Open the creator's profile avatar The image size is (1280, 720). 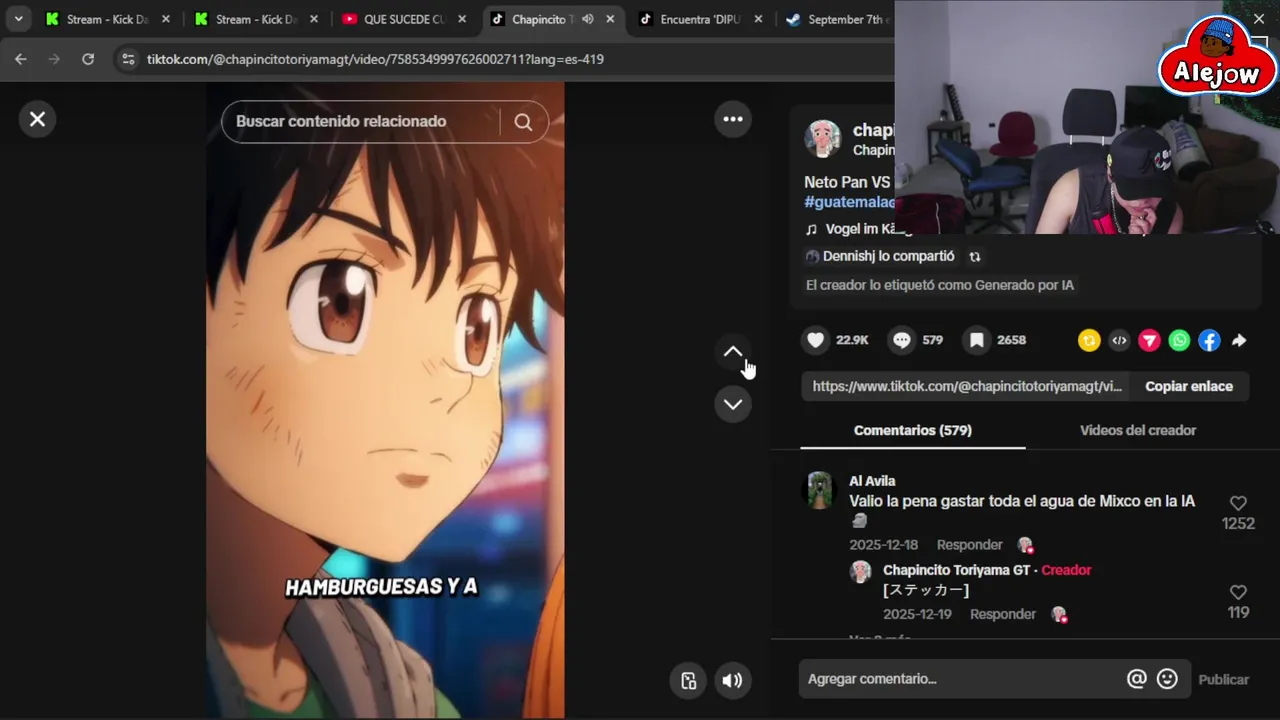point(823,139)
